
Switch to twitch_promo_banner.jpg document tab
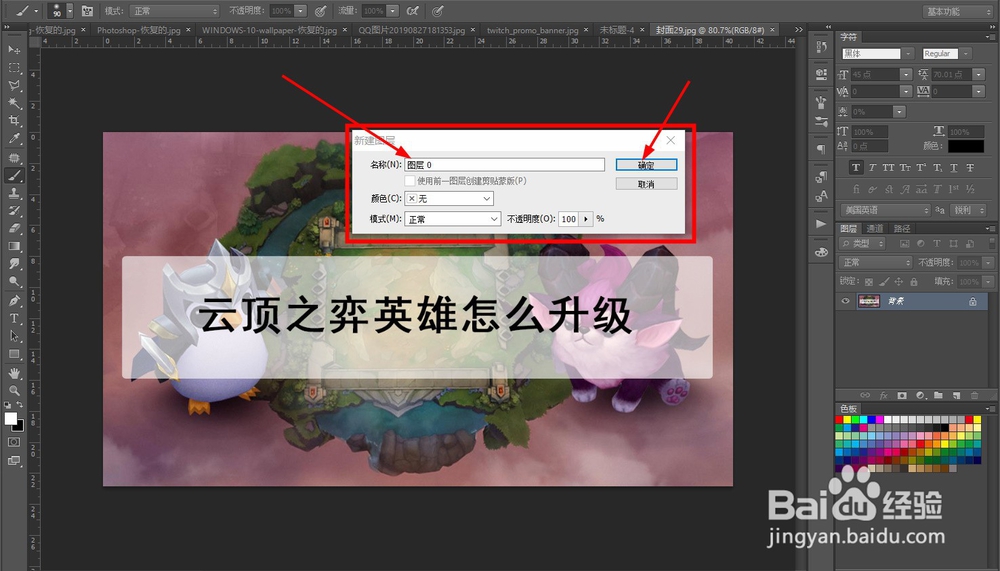tap(533, 30)
